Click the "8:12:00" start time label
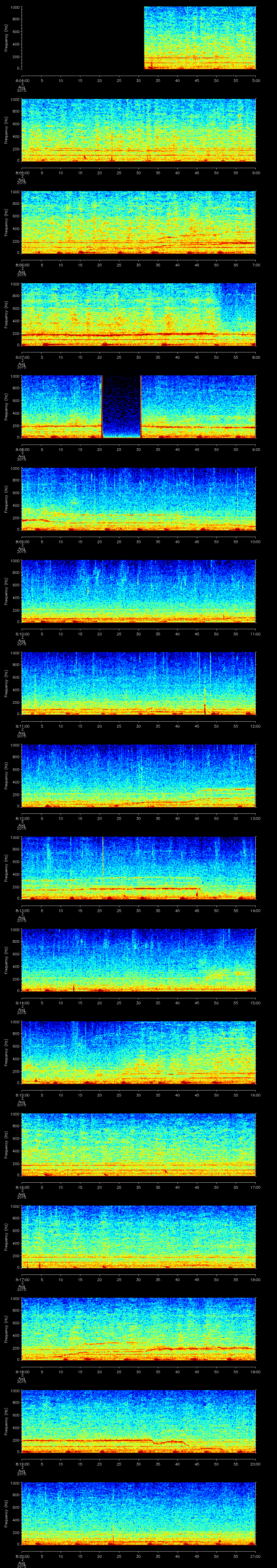The image size is (277, 1568). coord(22,818)
